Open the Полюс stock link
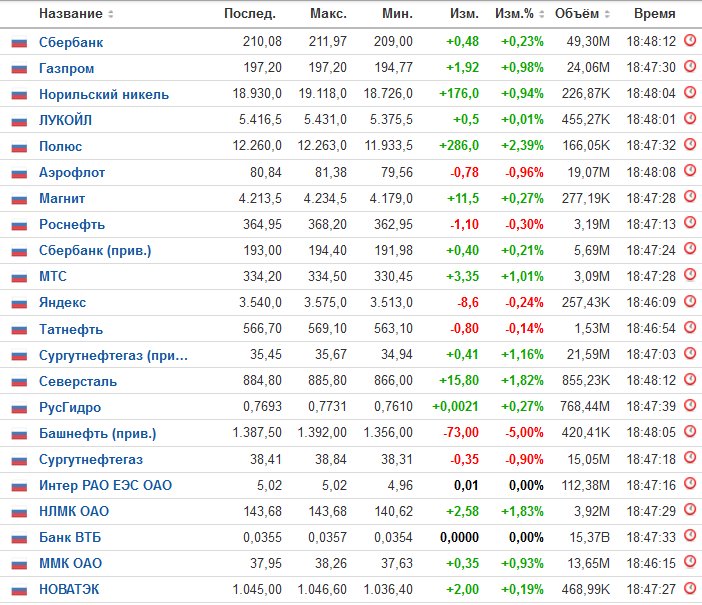The width and height of the screenshot is (702, 605). [60, 146]
